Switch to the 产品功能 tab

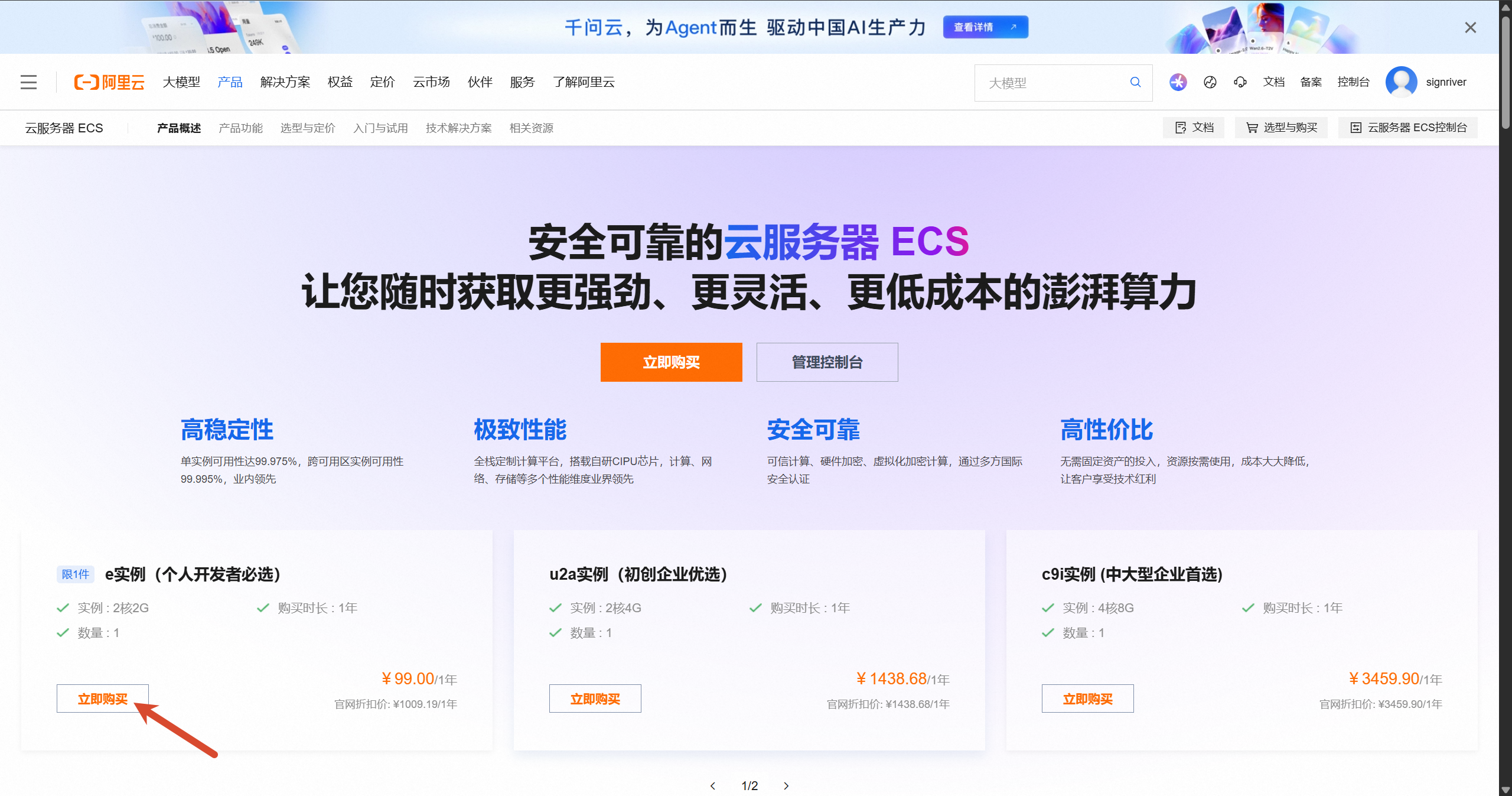(240, 128)
